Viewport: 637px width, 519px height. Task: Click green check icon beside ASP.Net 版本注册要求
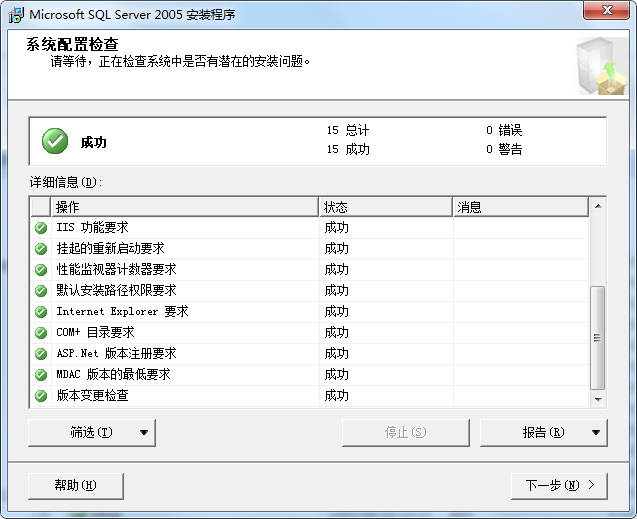pyautogui.click(x=41, y=354)
